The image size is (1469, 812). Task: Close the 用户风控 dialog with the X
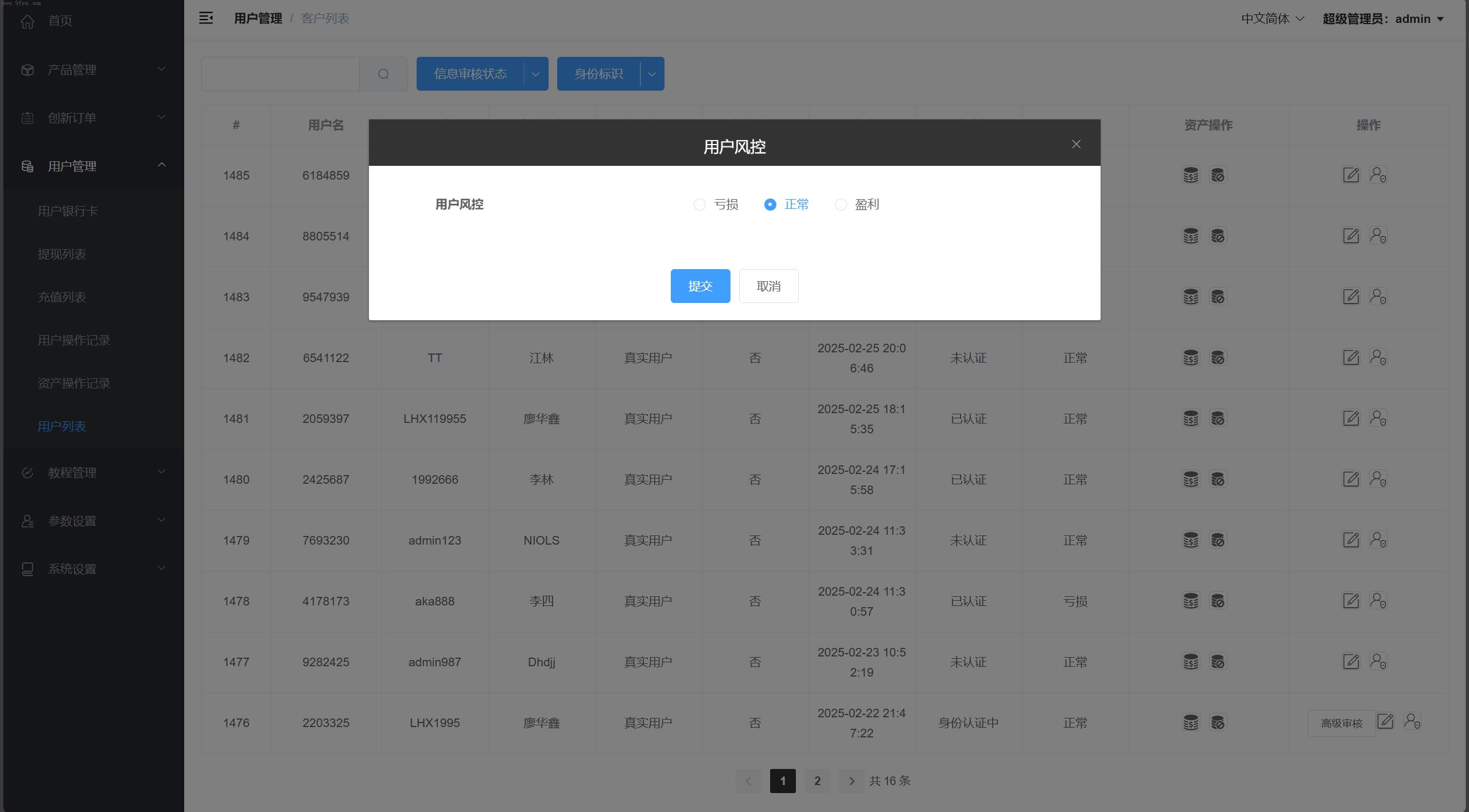click(1076, 144)
